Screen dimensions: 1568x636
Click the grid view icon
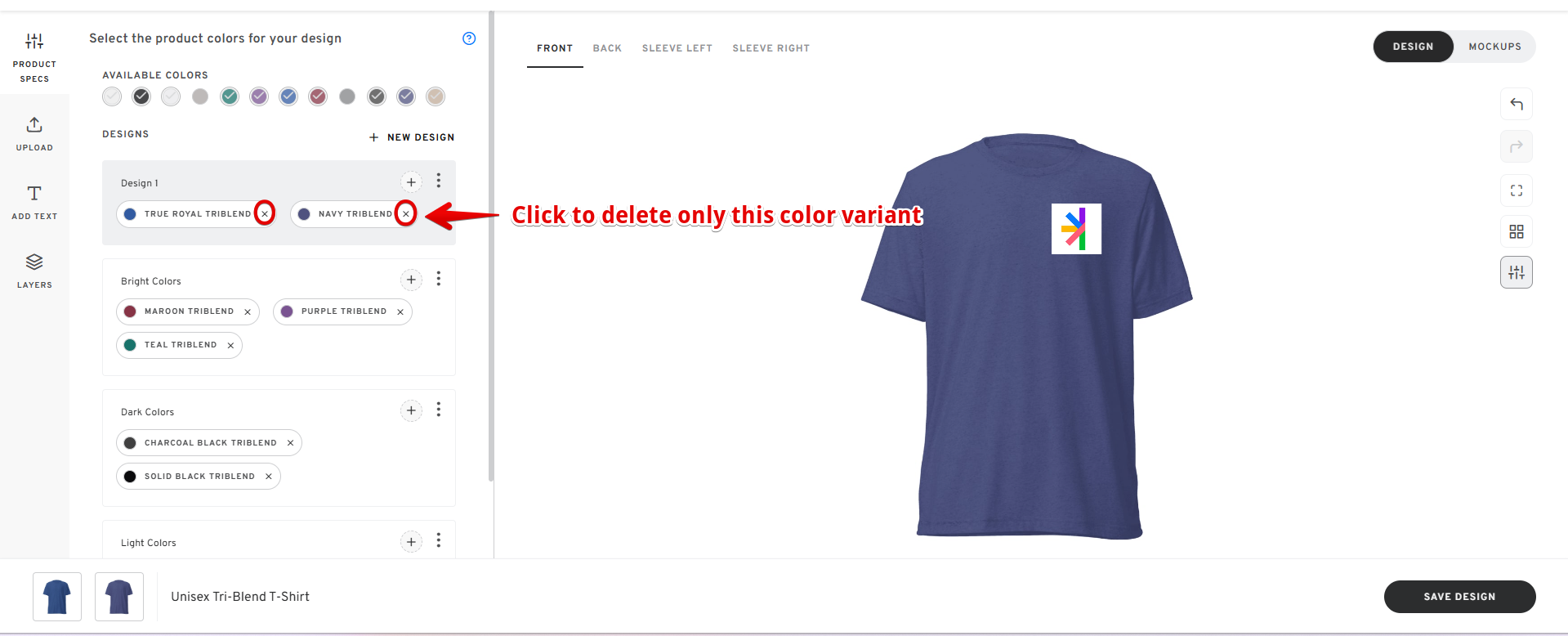(x=1516, y=232)
